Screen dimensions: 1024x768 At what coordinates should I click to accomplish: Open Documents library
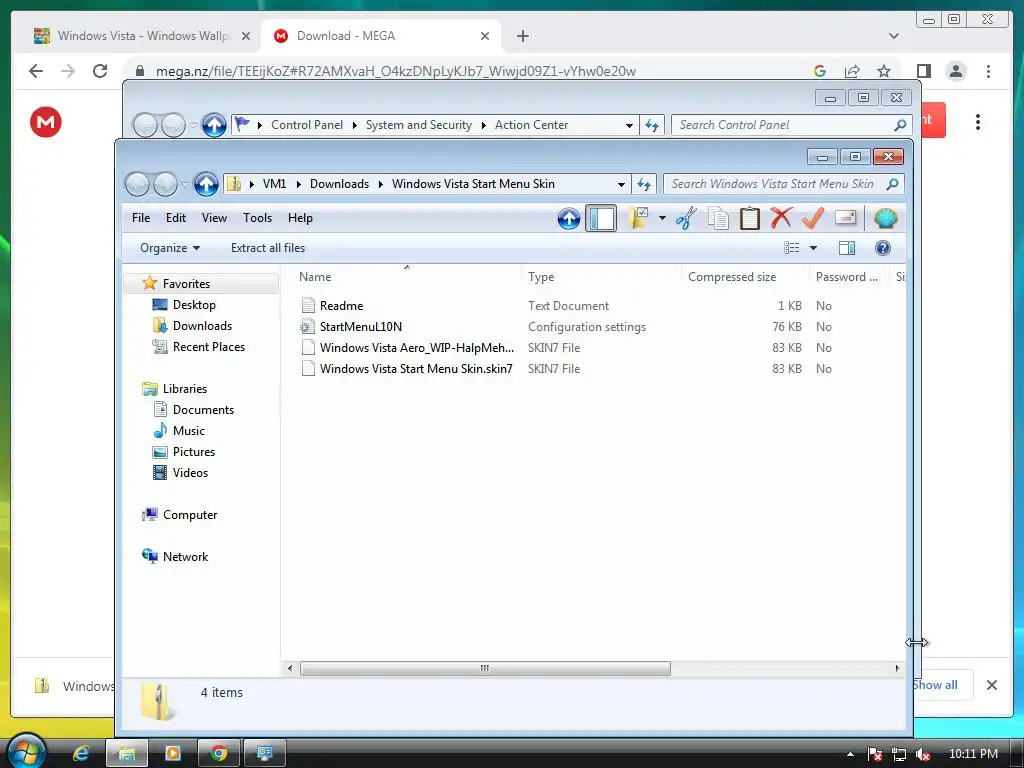tap(203, 409)
